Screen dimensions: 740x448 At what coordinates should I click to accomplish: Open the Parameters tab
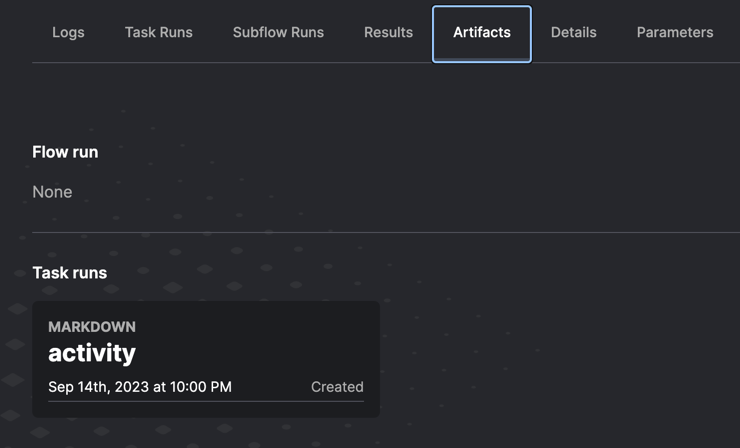(675, 33)
